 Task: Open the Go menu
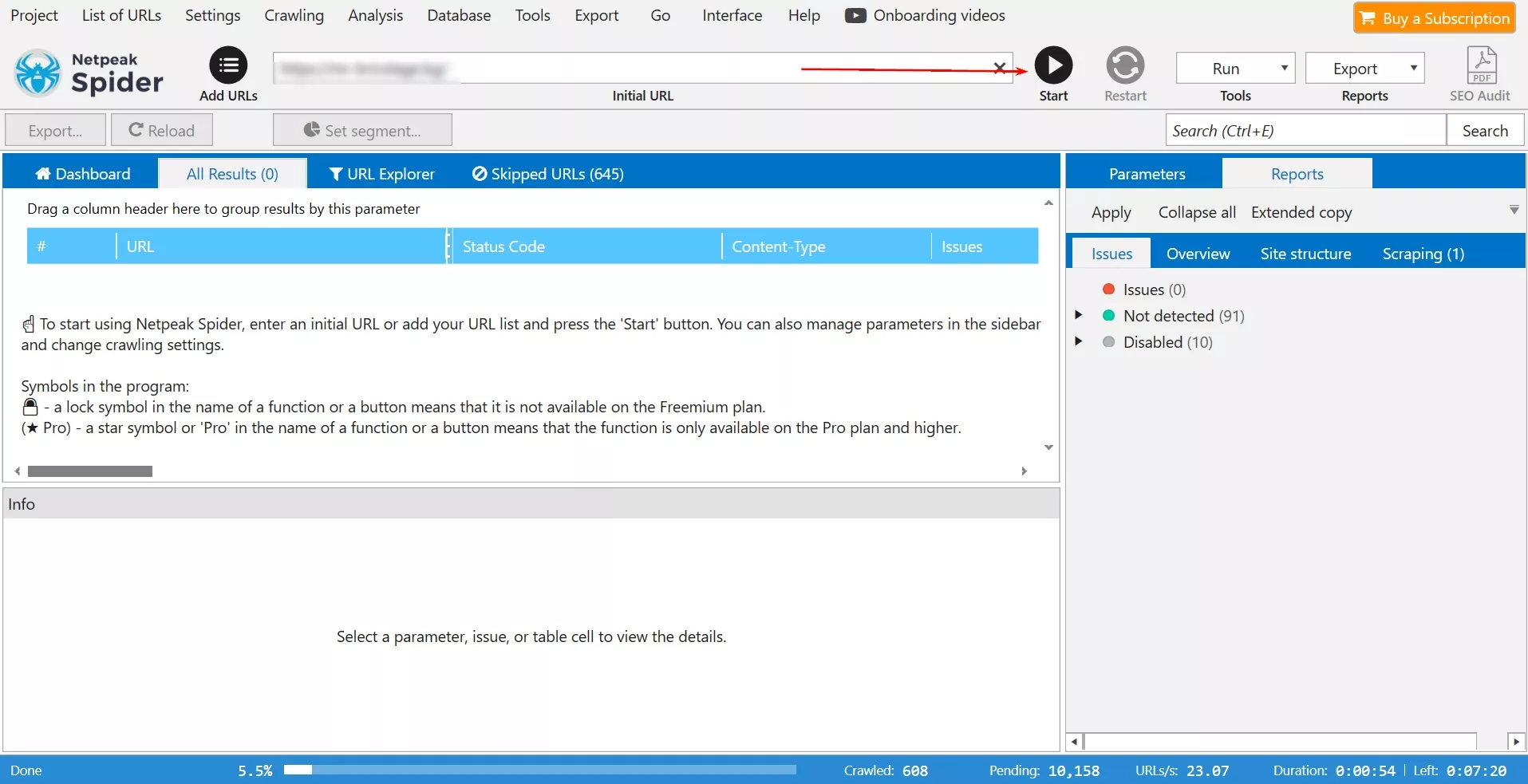(660, 15)
